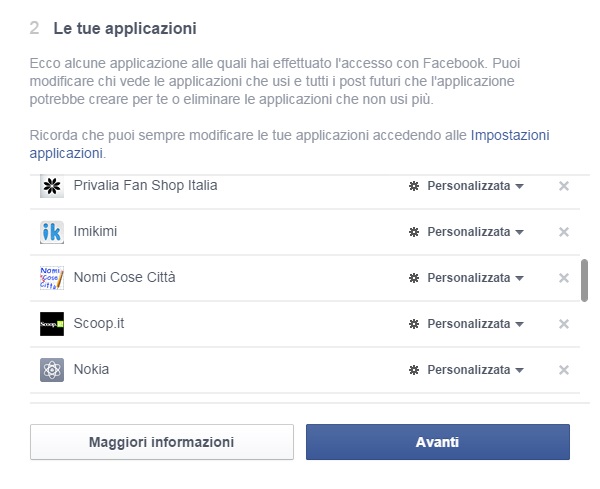
Task: Click the Scoop.it app icon
Action: click(52, 324)
